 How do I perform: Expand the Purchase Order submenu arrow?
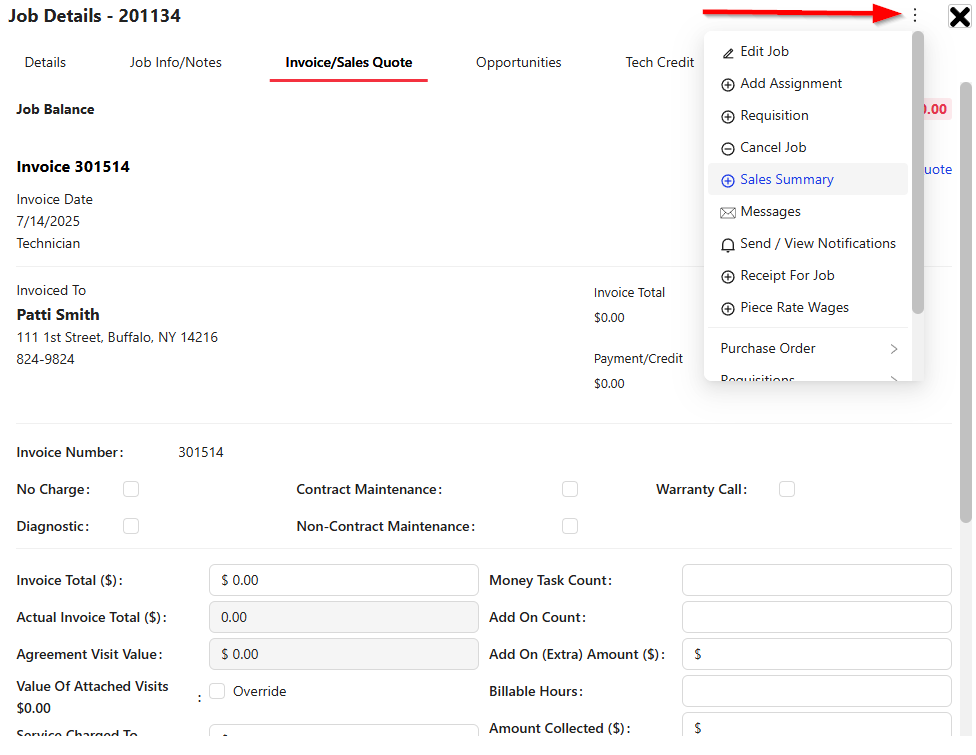(x=894, y=349)
